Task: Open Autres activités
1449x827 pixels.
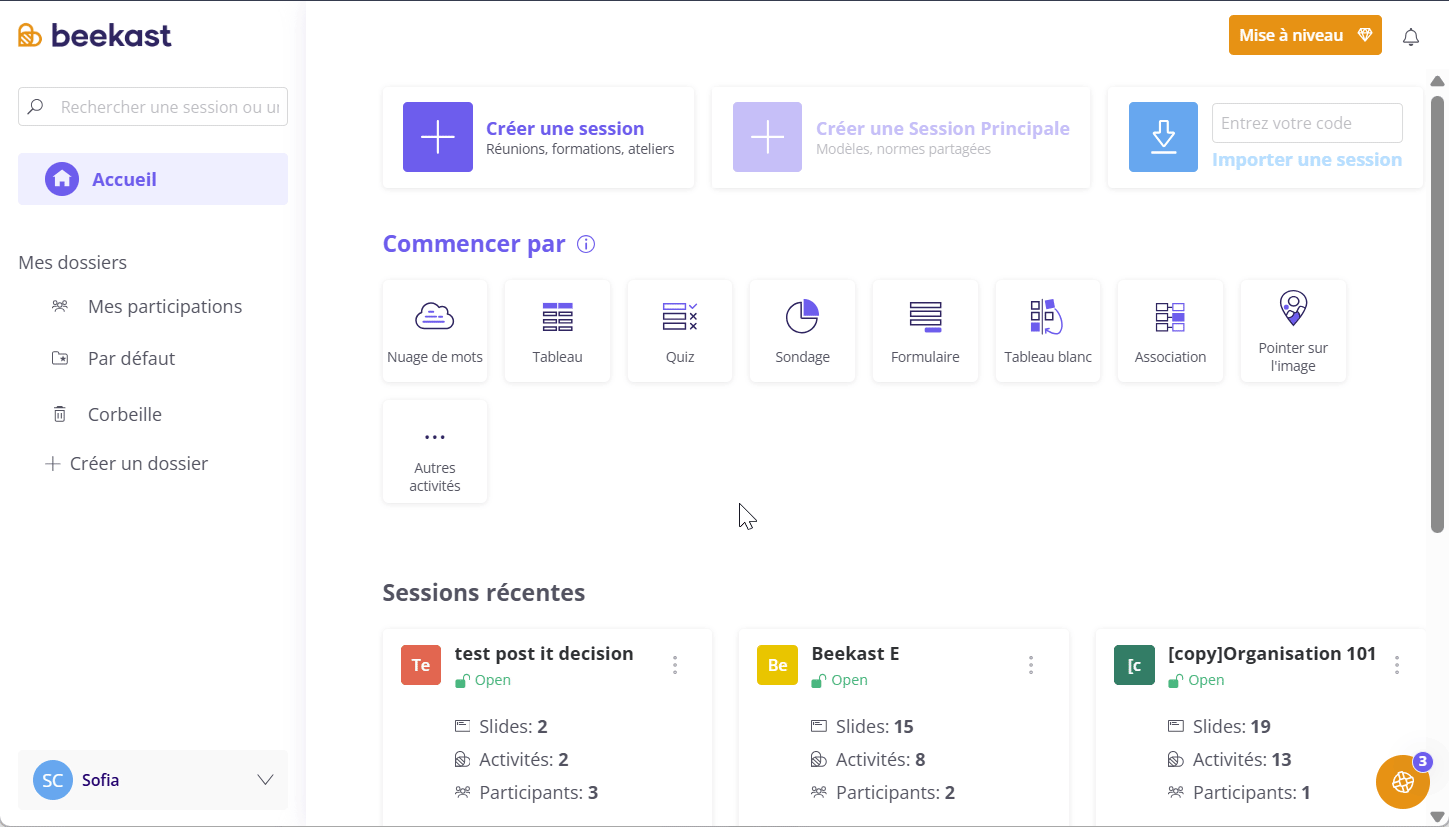Action: 435,452
